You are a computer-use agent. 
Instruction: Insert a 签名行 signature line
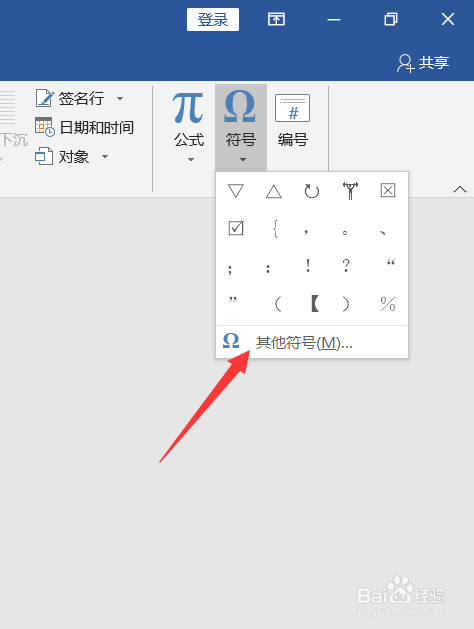70,98
